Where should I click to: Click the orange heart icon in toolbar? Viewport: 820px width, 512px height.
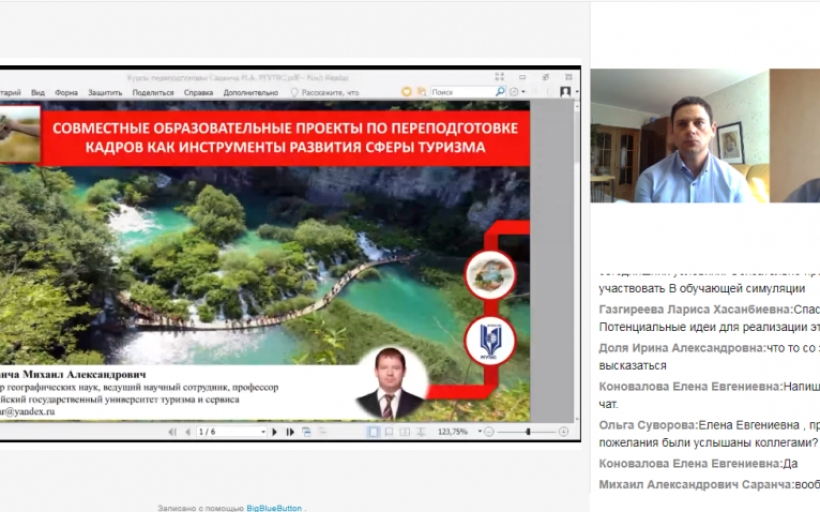click(x=406, y=92)
